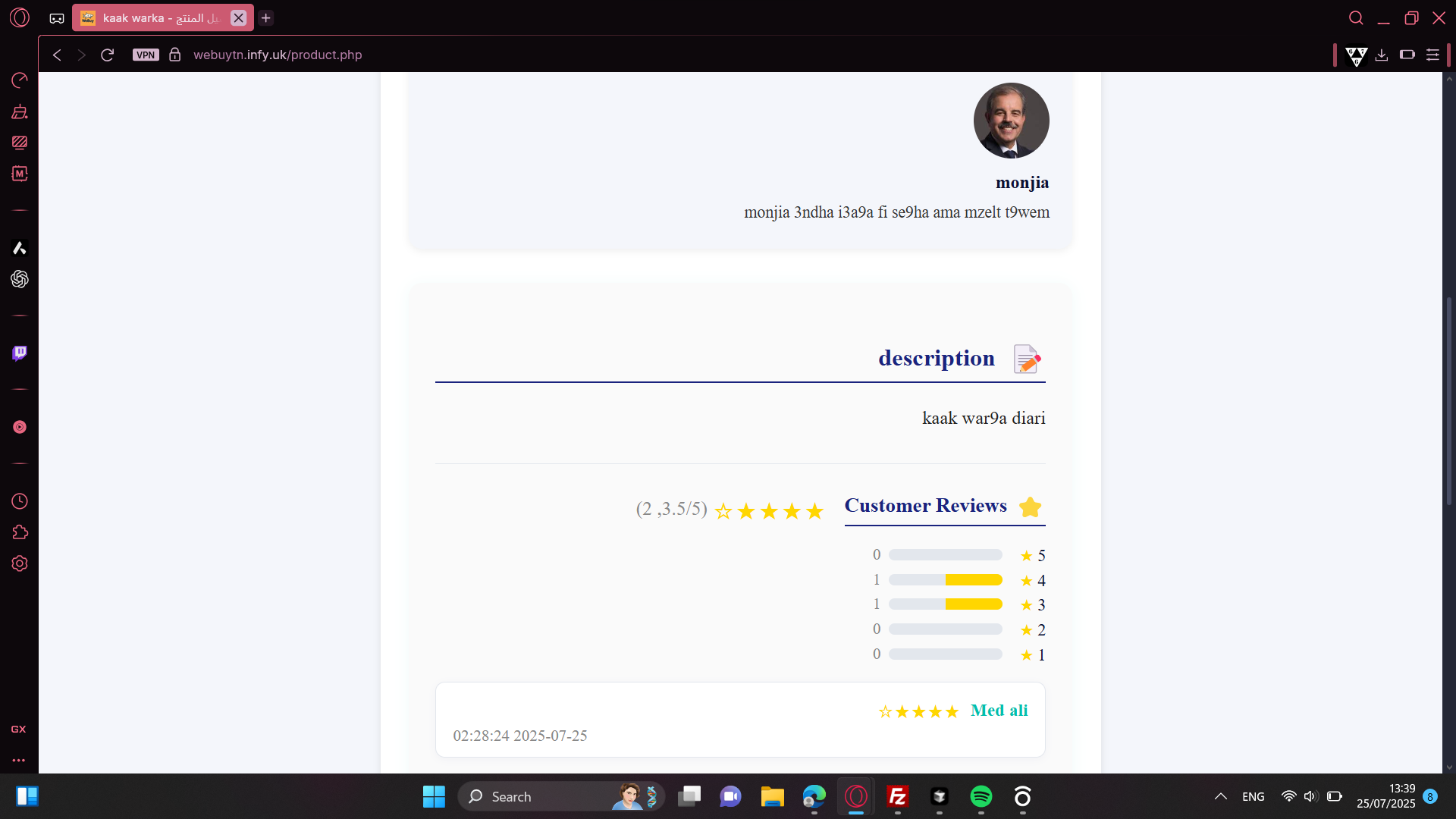The width and height of the screenshot is (1456, 819).
Task: Toggle the VPN badge in address bar
Action: tap(146, 55)
